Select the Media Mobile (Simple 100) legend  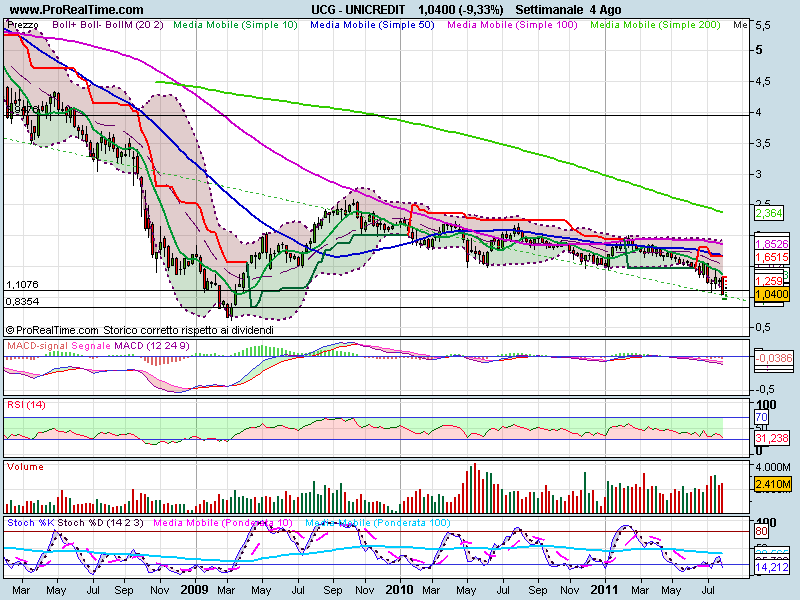click(512, 24)
